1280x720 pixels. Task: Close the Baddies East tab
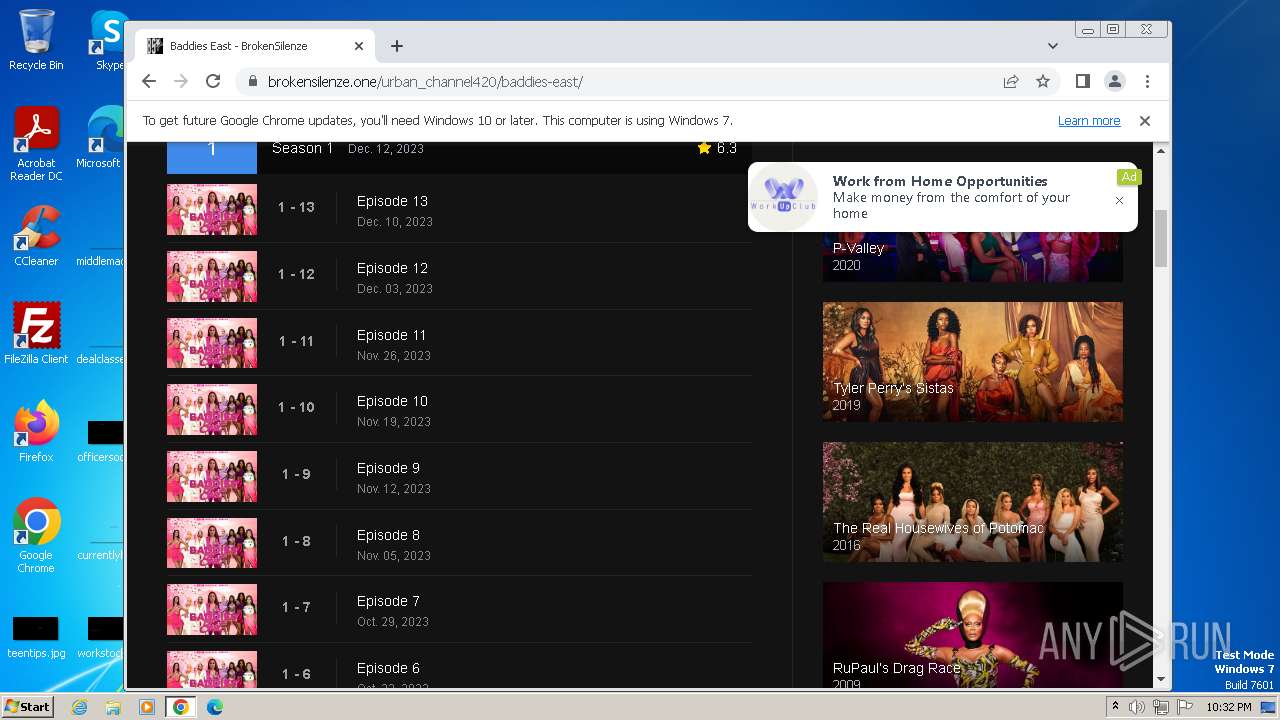pos(359,46)
